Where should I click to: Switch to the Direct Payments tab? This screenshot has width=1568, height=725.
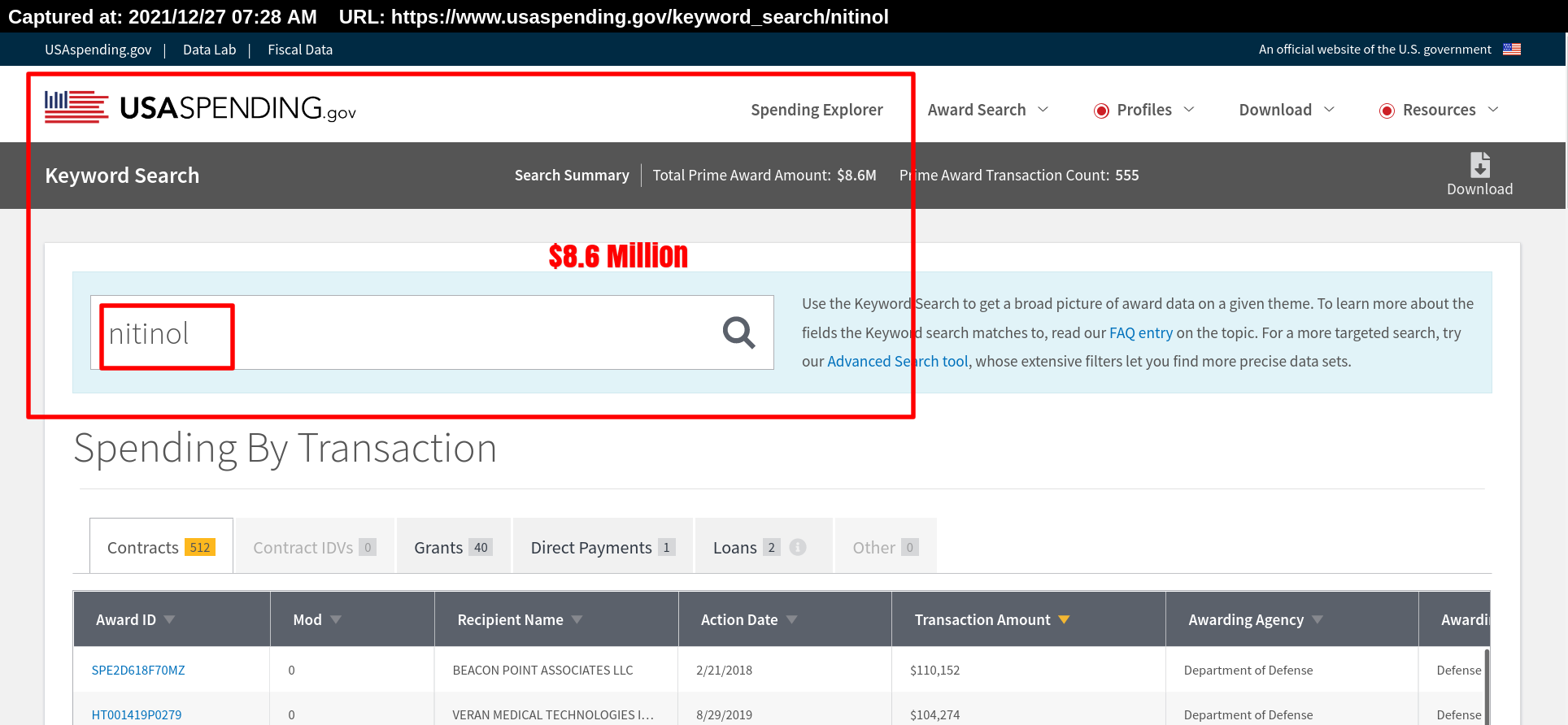pyautogui.click(x=603, y=546)
